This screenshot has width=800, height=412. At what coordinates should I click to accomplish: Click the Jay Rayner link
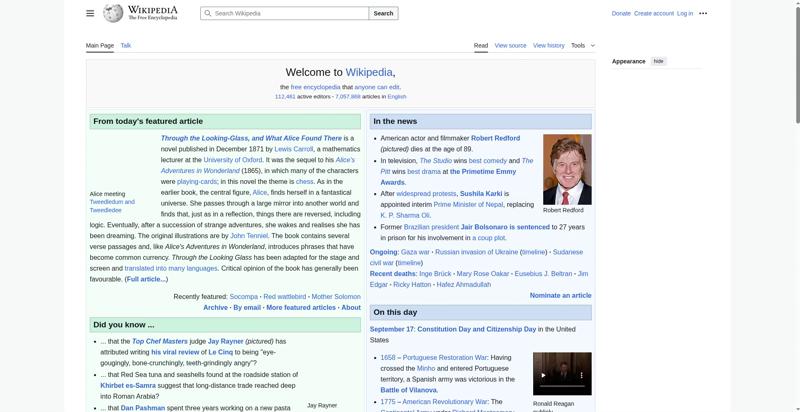point(226,341)
